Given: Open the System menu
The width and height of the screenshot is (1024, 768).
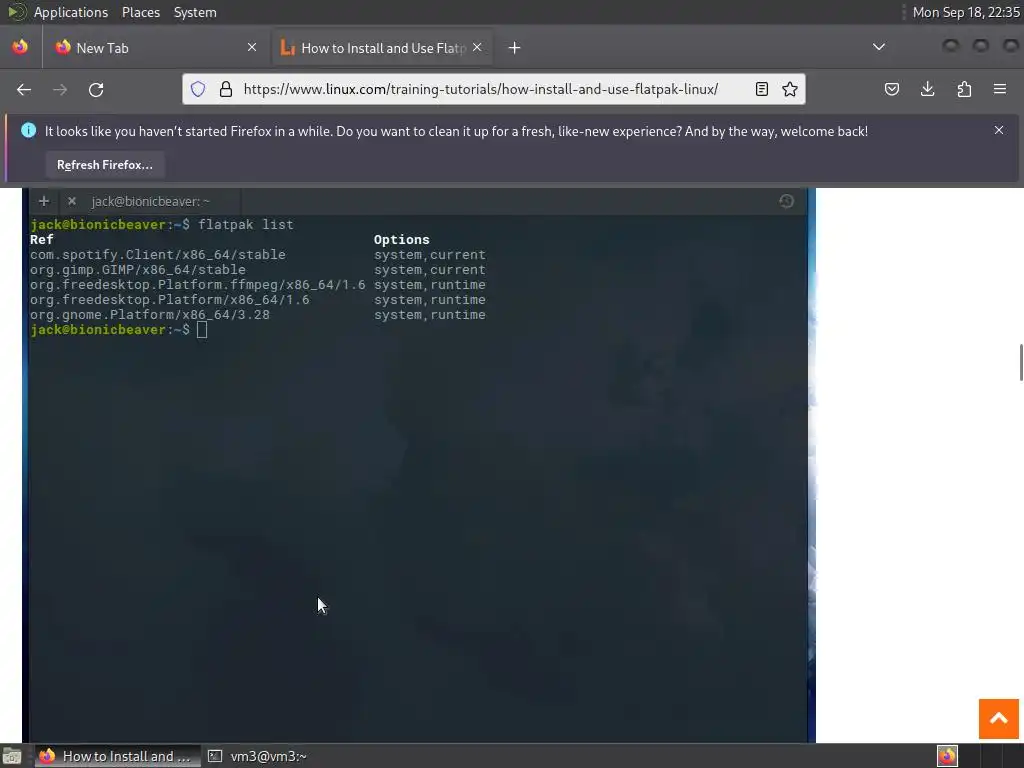Looking at the screenshot, I should coord(195,12).
